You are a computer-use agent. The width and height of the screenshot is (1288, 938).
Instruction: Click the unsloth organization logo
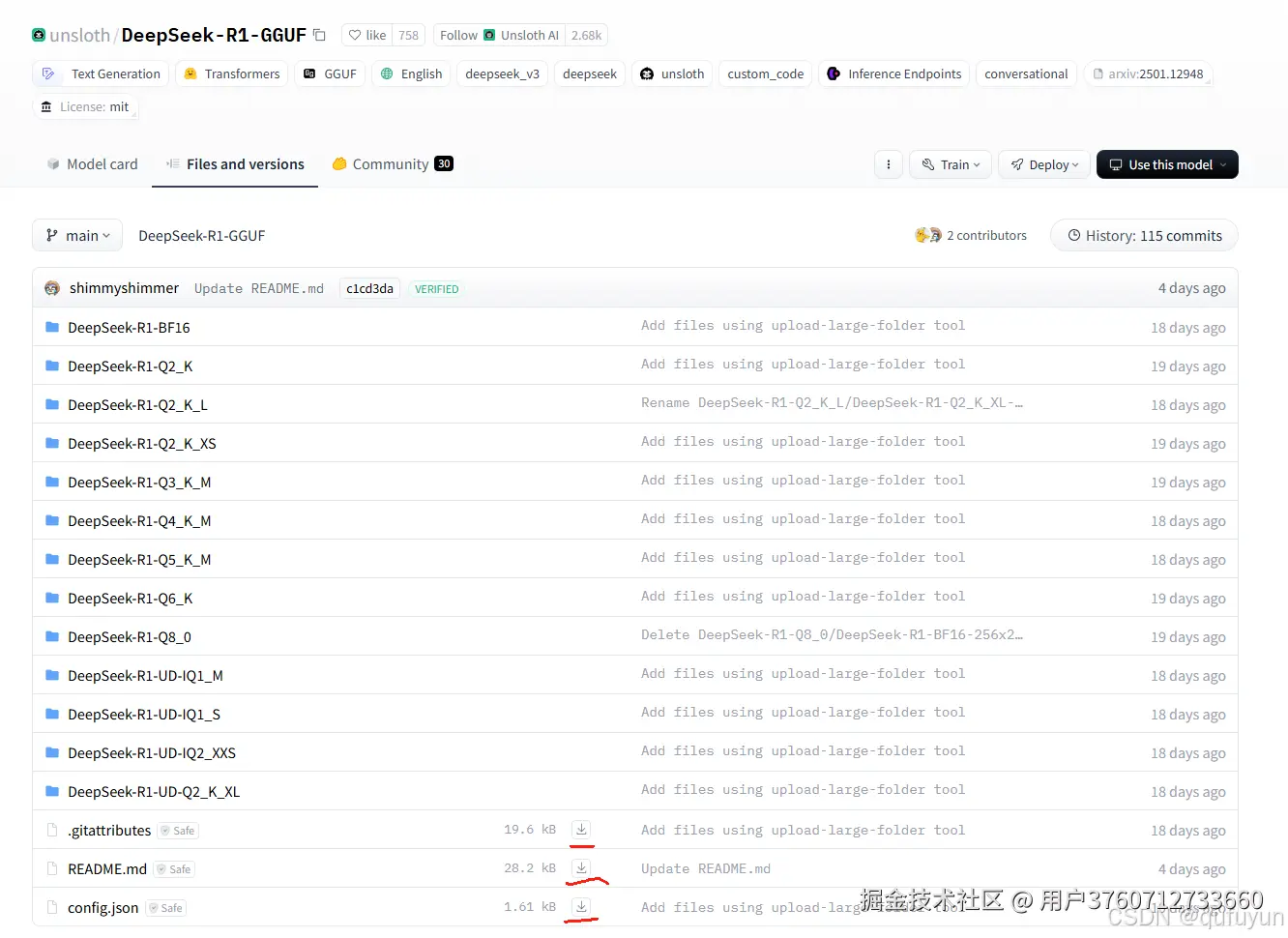click(x=38, y=34)
